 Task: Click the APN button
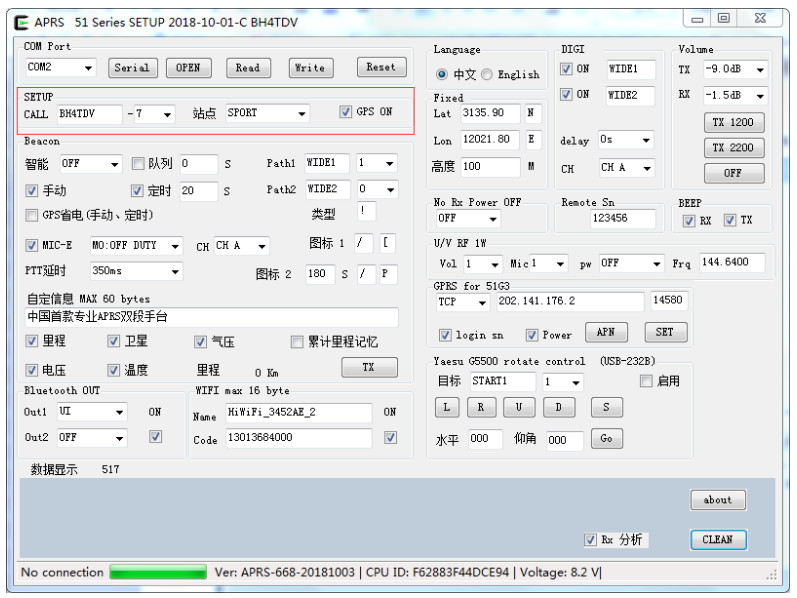[x=606, y=333]
